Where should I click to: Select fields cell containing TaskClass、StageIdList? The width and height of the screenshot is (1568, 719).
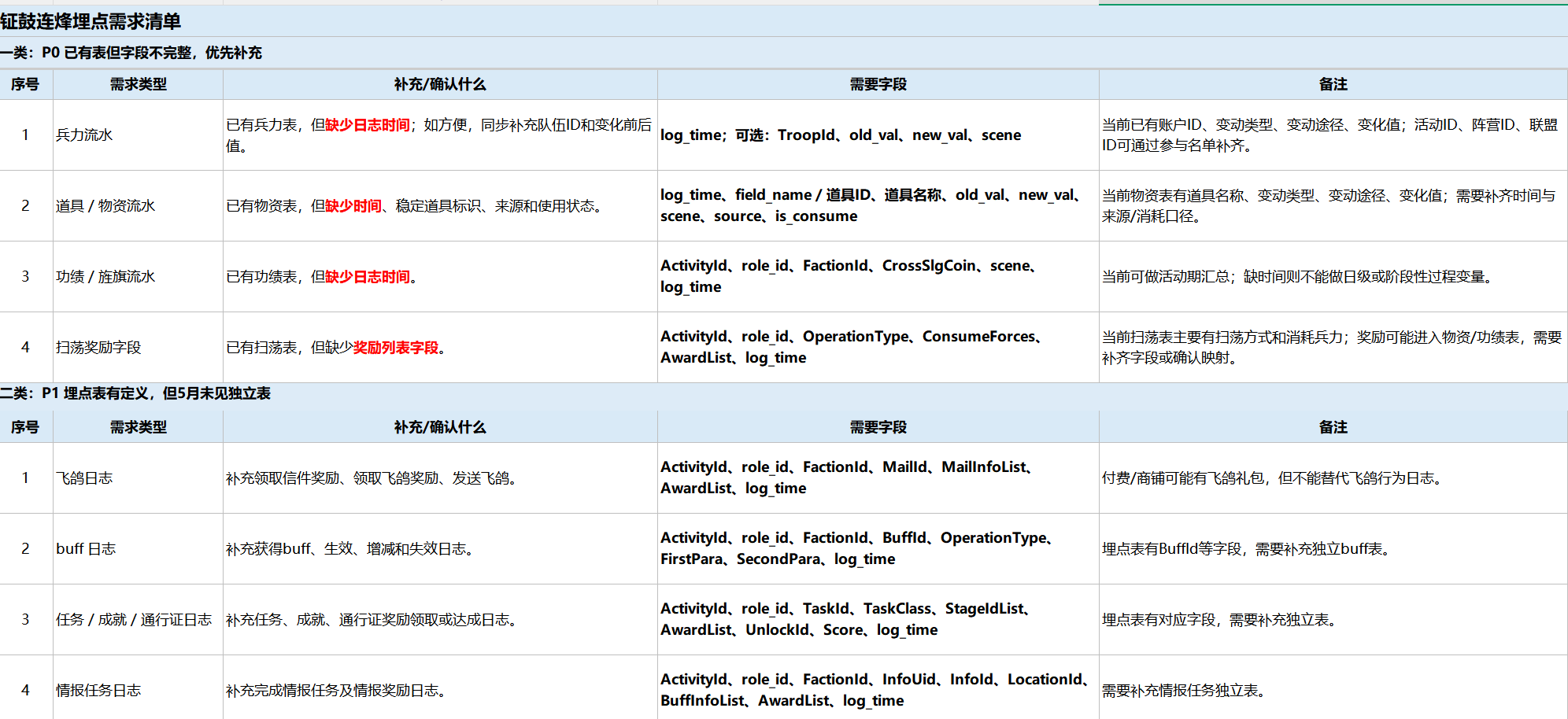click(878, 620)
